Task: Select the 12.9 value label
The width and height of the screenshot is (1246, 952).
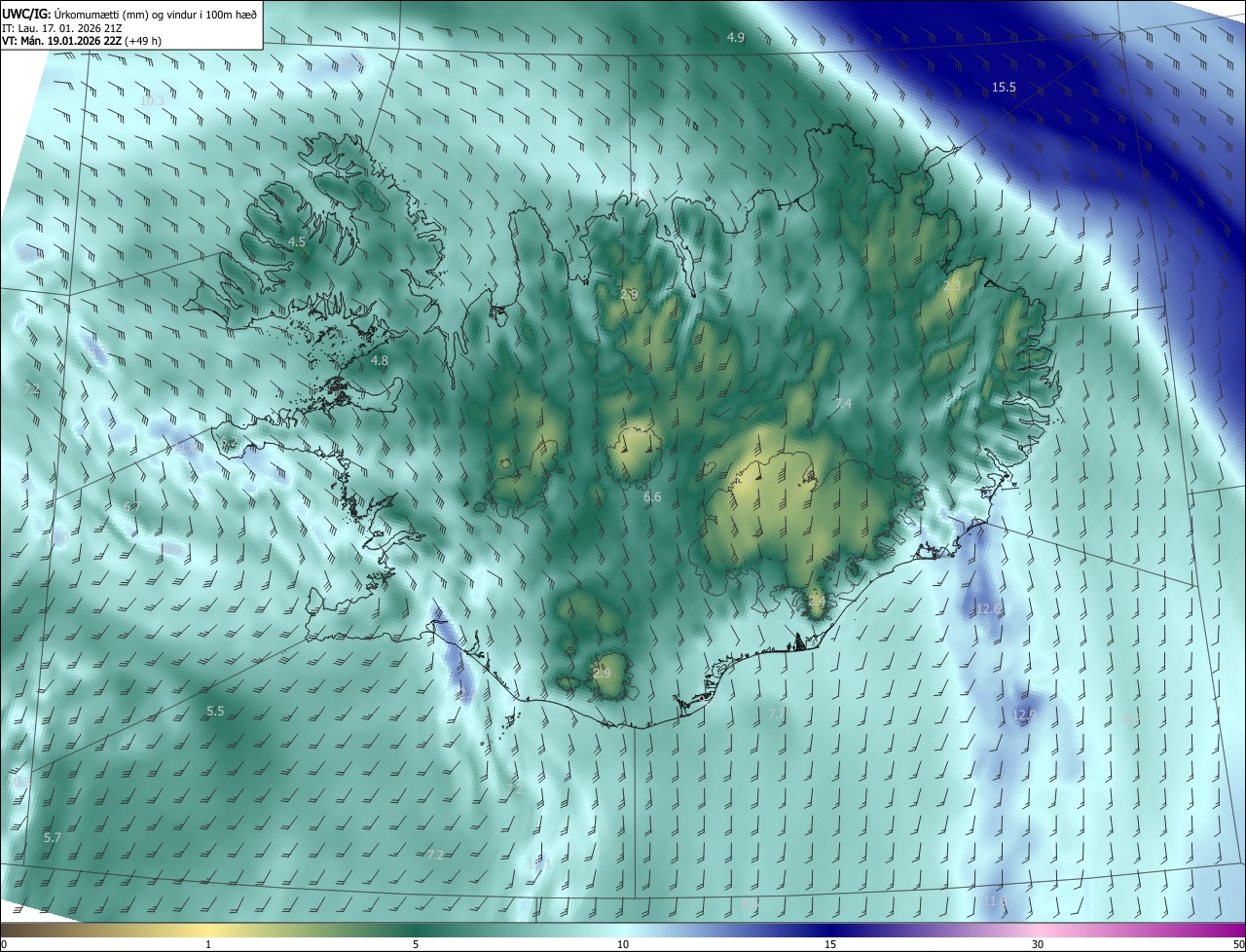Action: (x=1024, y=714)
